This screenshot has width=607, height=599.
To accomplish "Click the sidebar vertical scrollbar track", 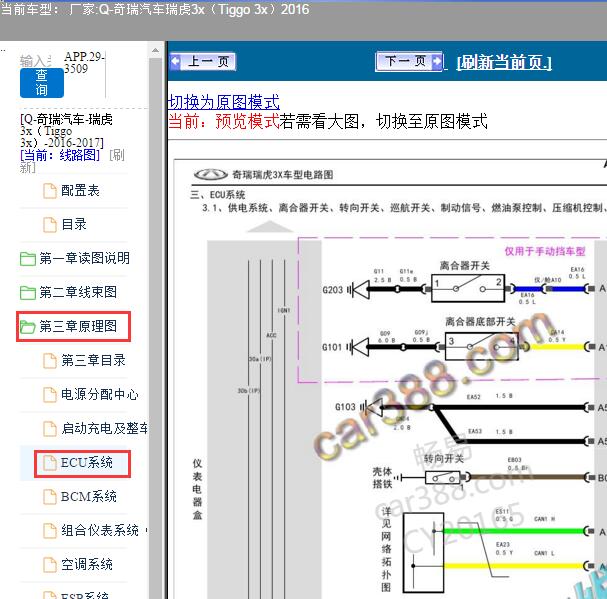I will (155, 328).
